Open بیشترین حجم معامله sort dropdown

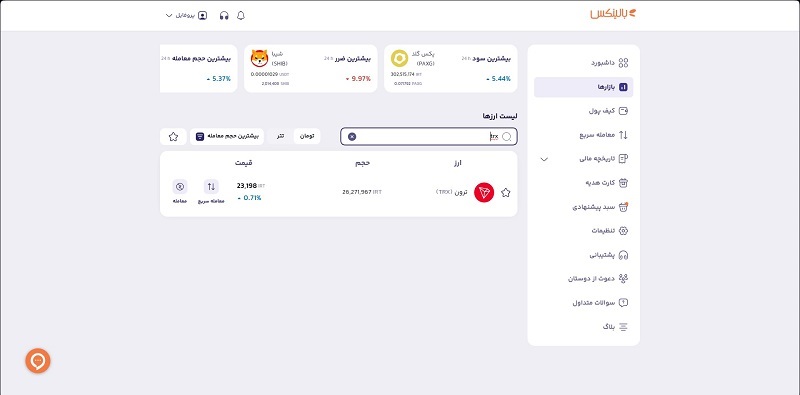pyautogui.click(x=227, y=137)
